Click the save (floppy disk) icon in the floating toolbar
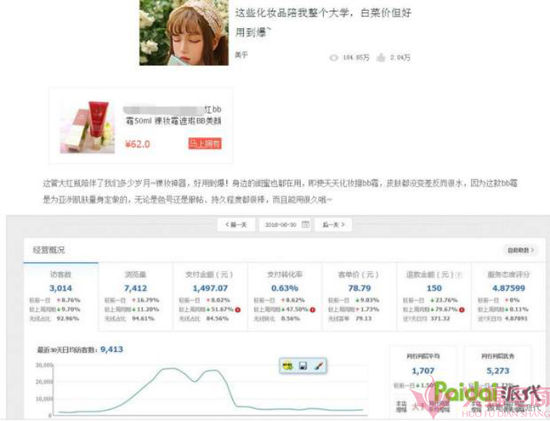550x421 pixels. 303,366
